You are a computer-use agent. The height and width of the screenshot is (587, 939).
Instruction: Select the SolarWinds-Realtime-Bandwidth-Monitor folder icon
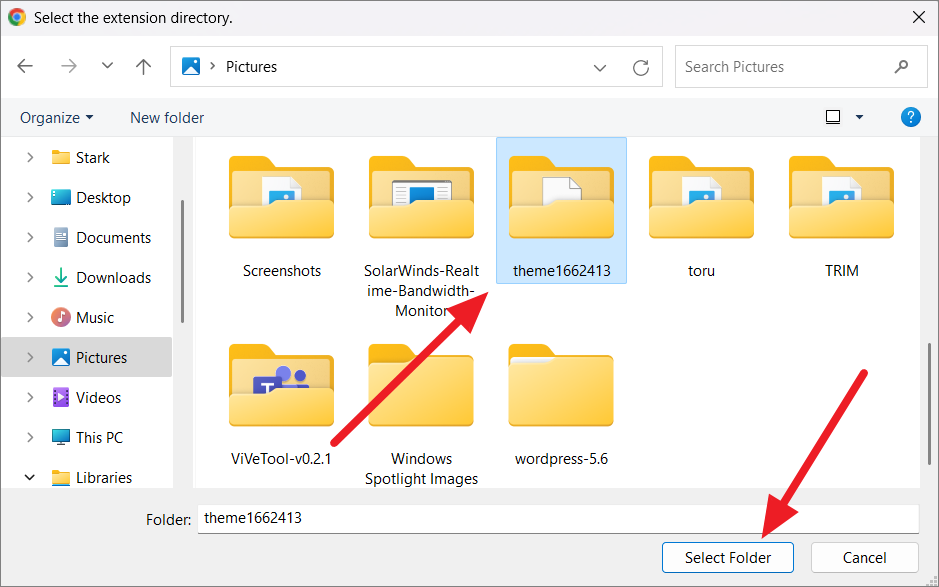(422, 197)
